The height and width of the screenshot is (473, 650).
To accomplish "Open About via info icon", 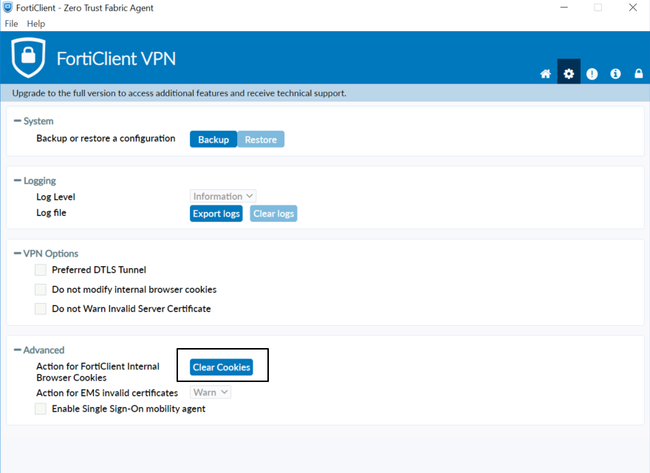I will (x=616, y=74).
